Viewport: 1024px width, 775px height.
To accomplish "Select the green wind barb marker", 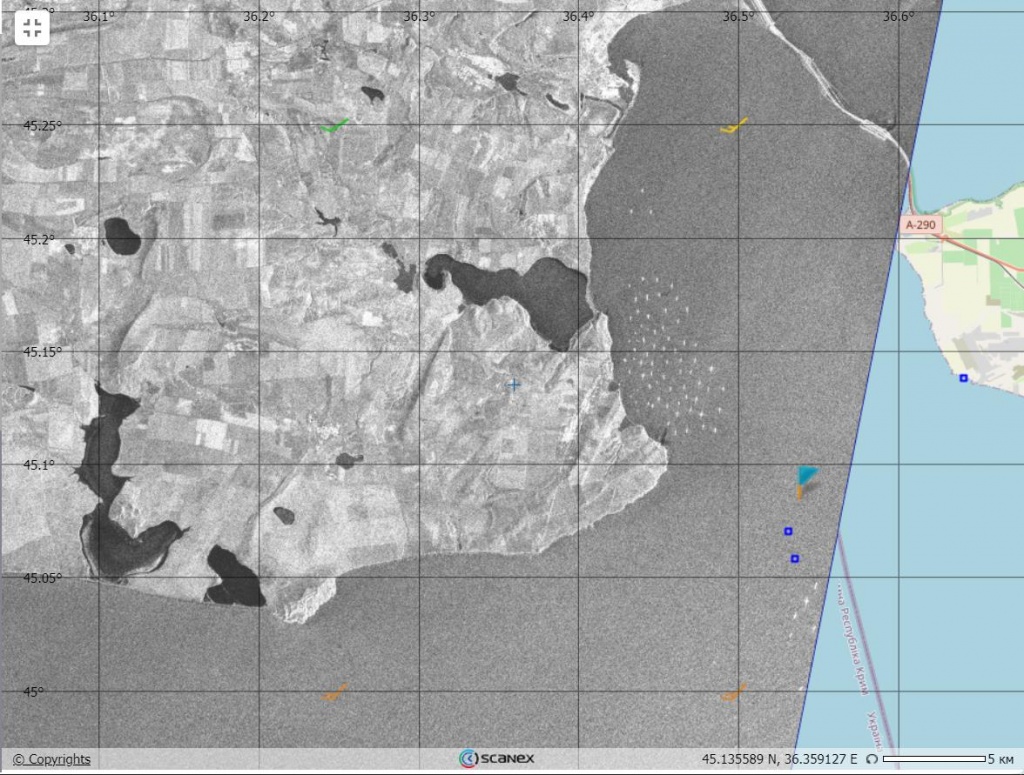I will pyautogui.click(x=334, y=125).
